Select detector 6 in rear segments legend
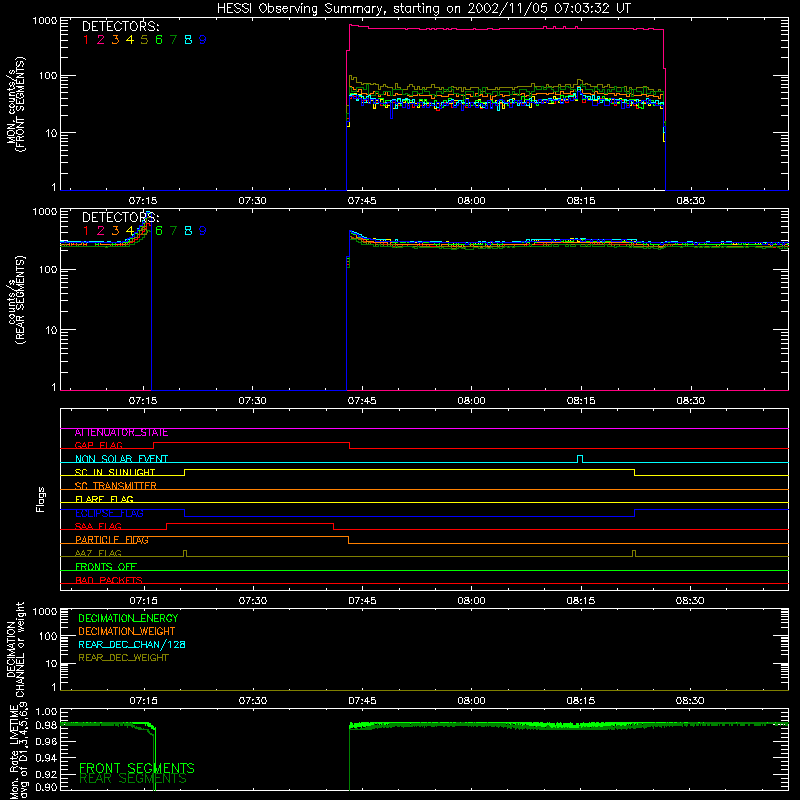800x800 pixels. point(159,231)
